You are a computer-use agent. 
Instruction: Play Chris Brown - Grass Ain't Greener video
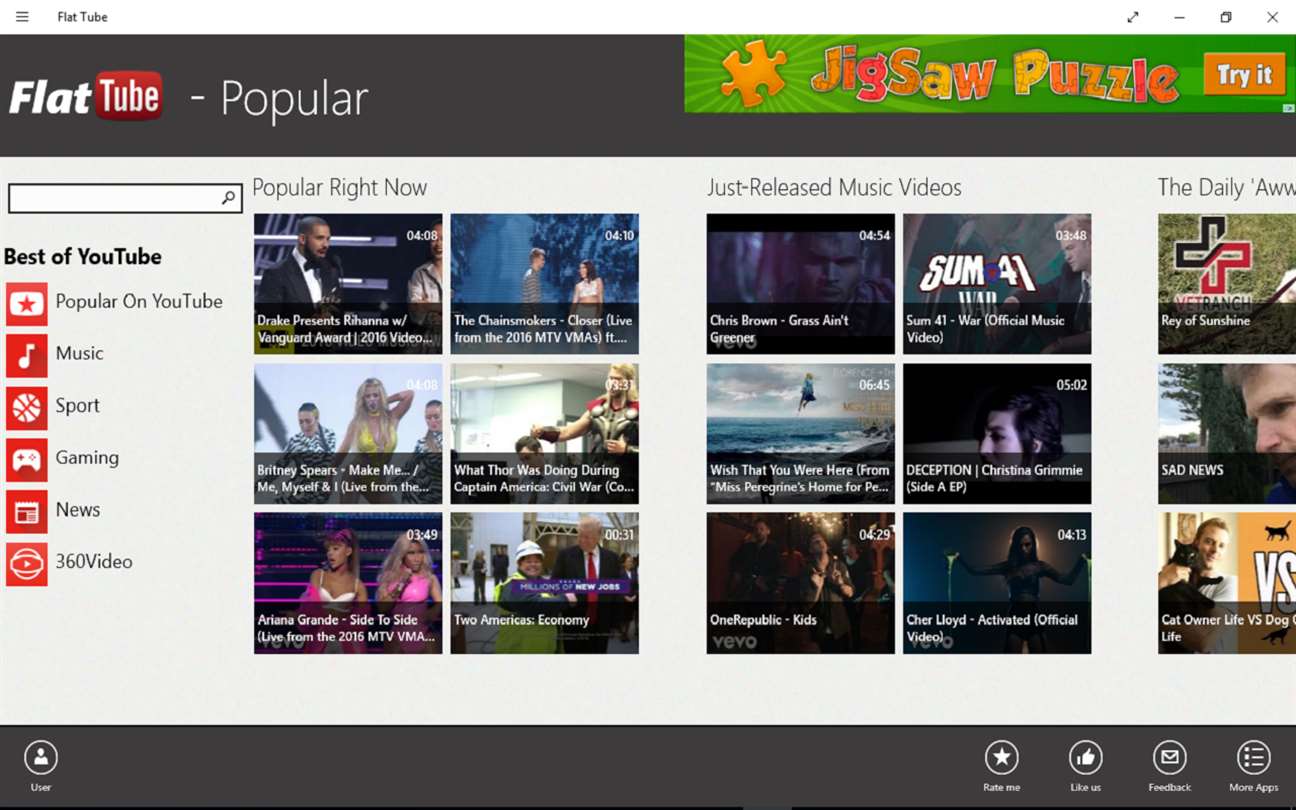(x=800, y=284)
